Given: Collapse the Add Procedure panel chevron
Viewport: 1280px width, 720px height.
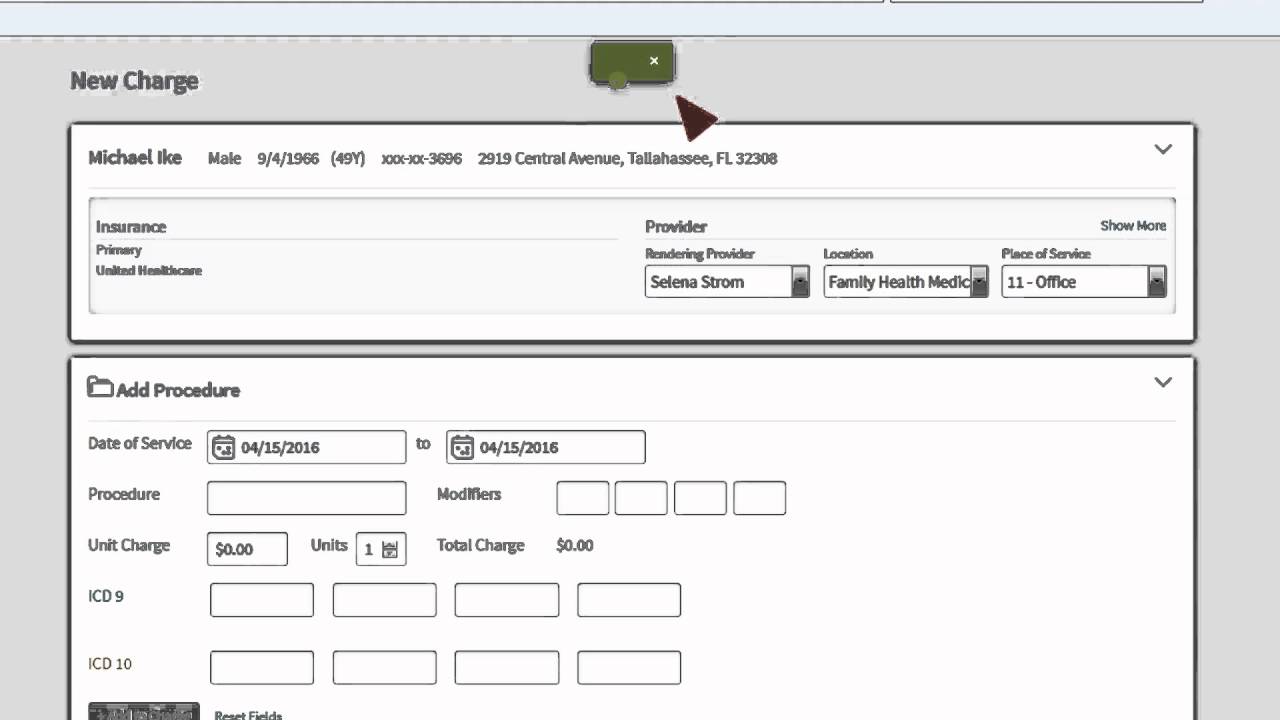Looking at the screenshot, I should [1163, 382].
